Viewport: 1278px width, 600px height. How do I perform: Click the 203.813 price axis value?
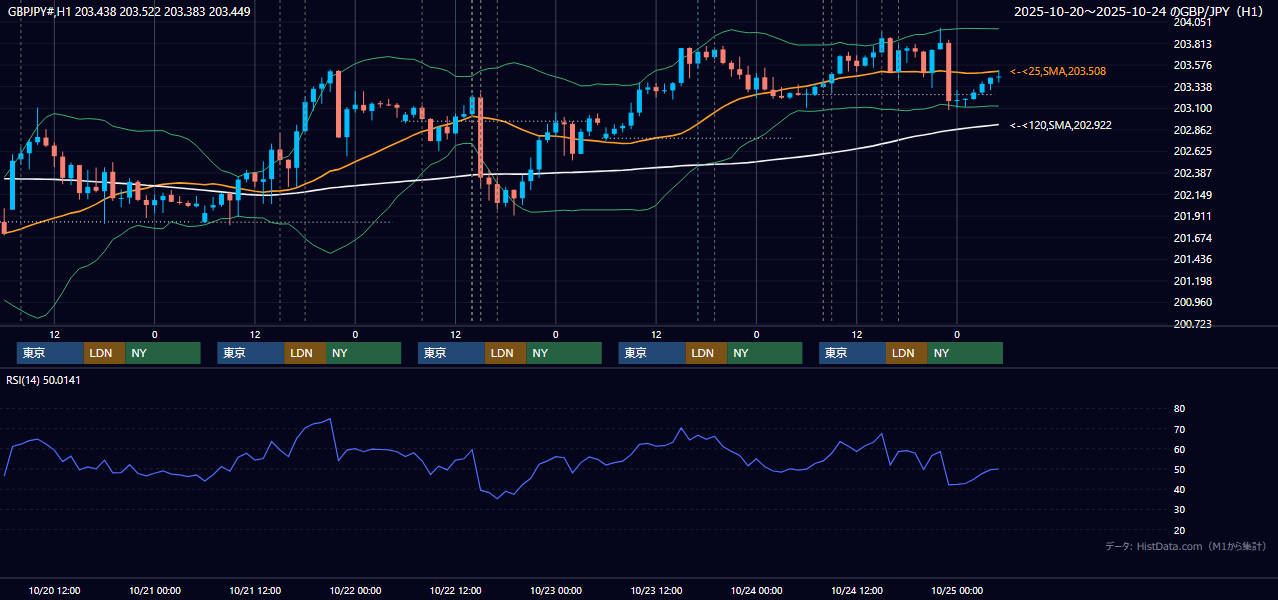pyautogui.click(x=1192, y=44)
